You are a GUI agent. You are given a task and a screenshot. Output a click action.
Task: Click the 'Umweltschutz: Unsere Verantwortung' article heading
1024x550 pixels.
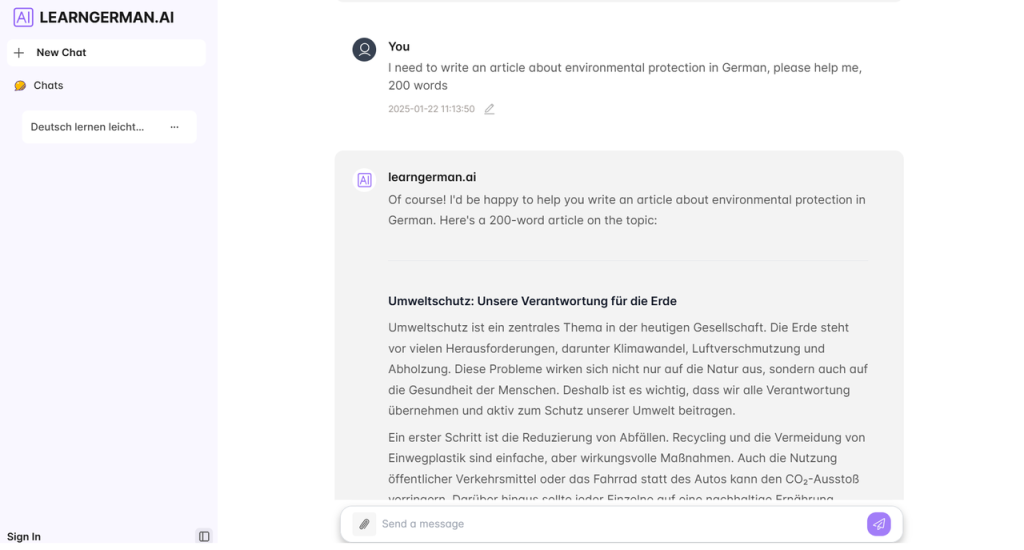pos(532,301)
